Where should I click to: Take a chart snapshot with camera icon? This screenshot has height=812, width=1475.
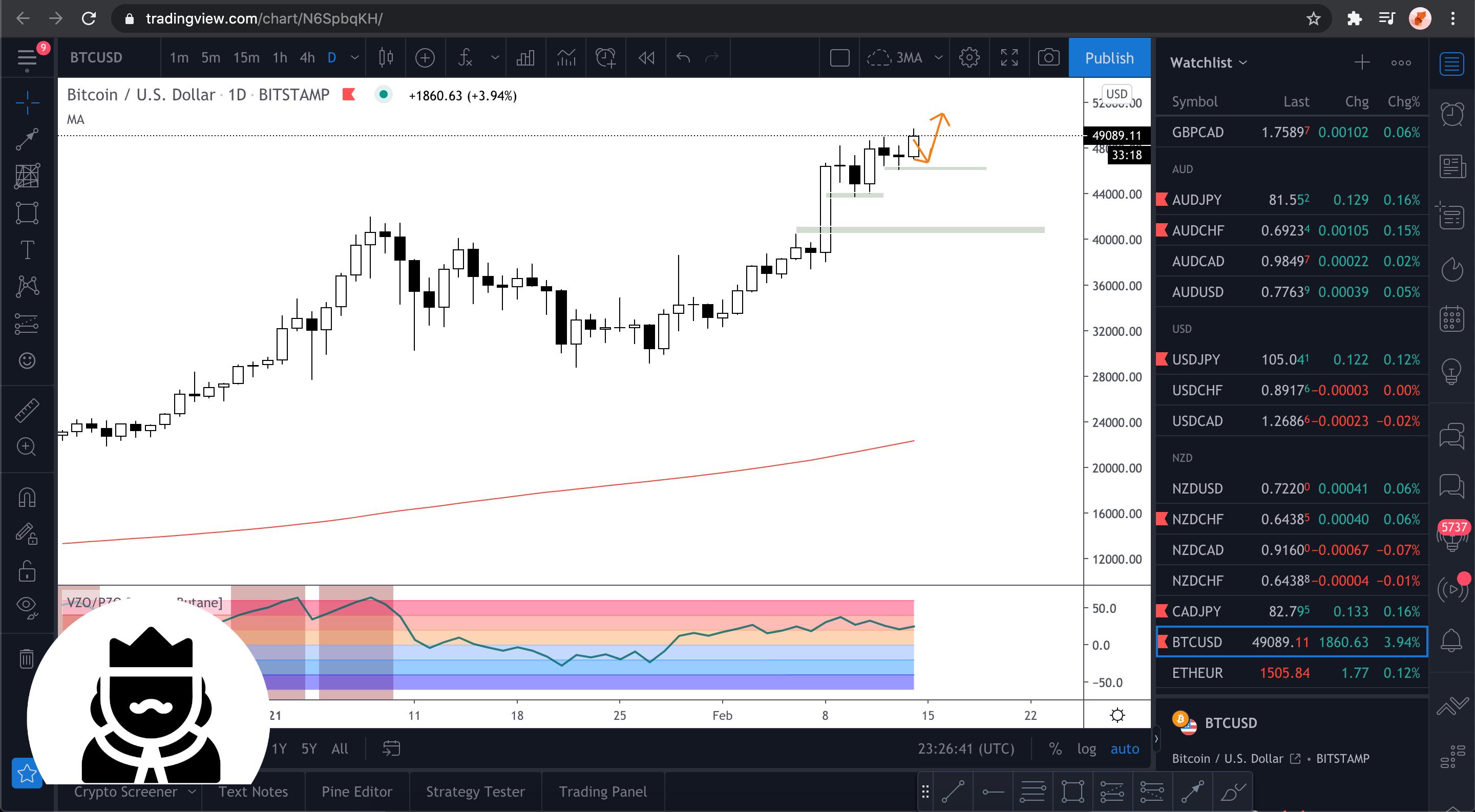point(1048,58)
